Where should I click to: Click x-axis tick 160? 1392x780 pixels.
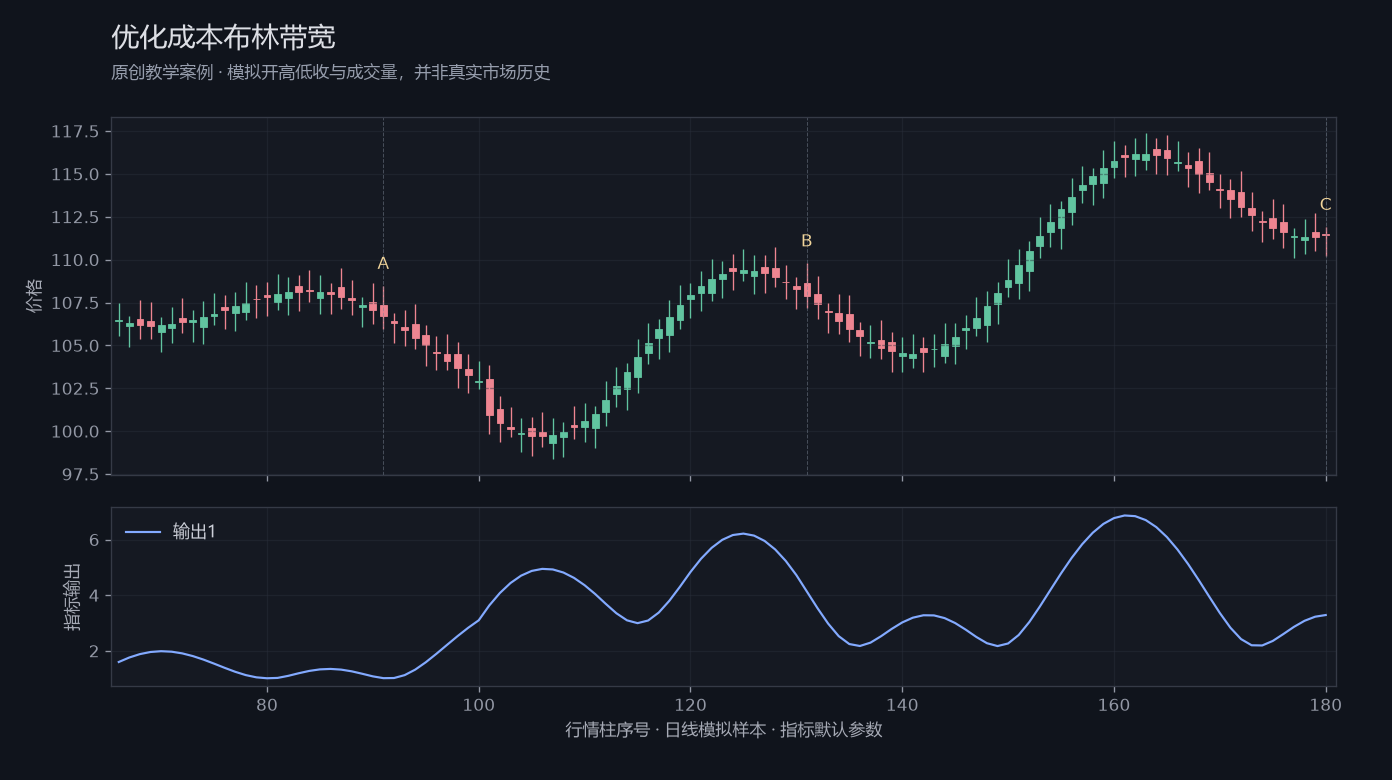[x=1114, y=705]
